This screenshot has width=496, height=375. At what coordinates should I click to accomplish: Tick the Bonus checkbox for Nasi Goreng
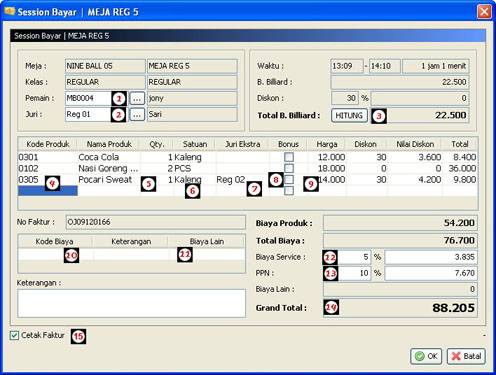click(x=289, y=168)
